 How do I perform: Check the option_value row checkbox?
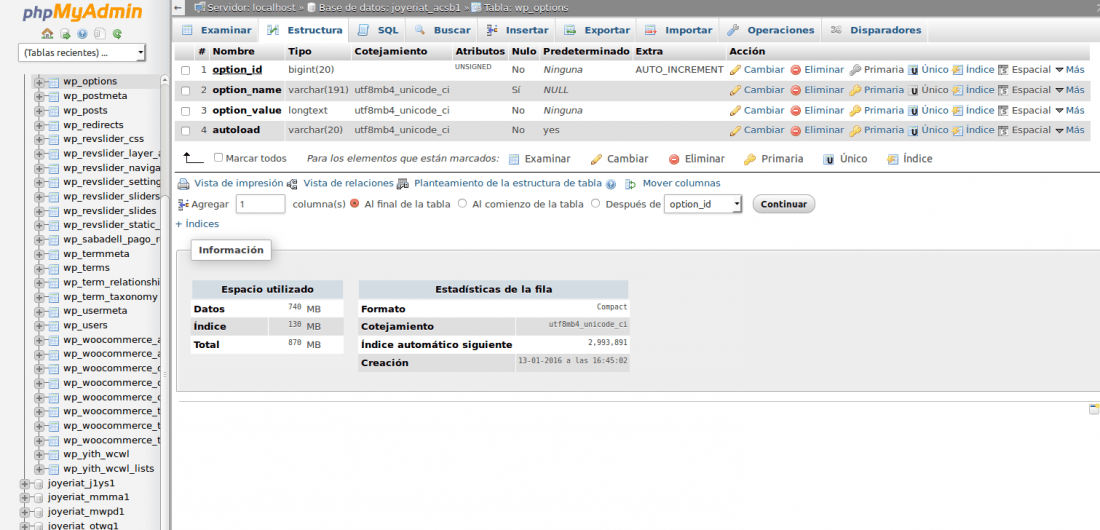tap(186, 111)
